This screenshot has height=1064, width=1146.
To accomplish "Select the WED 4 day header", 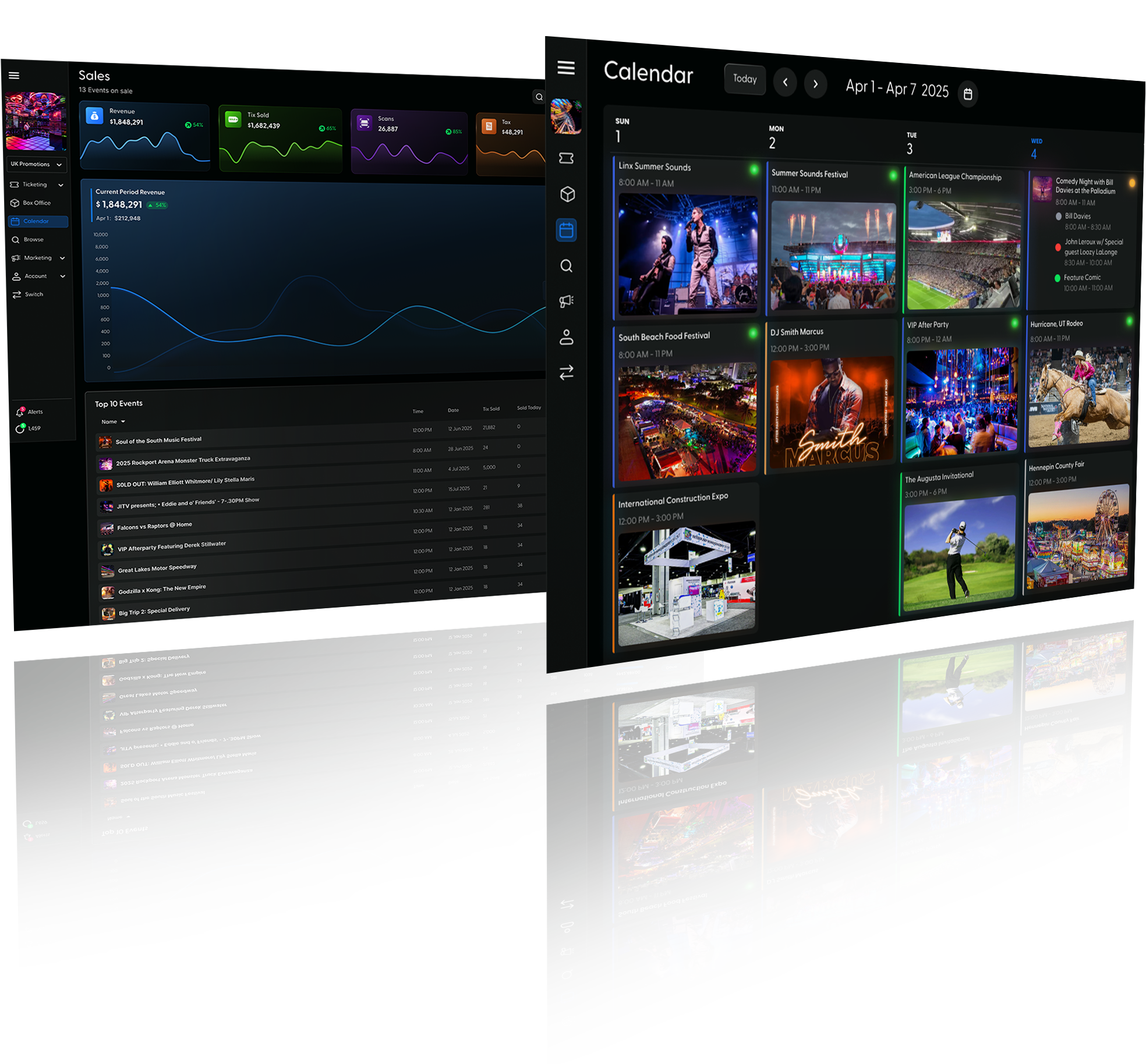I will coord(1037,149).
